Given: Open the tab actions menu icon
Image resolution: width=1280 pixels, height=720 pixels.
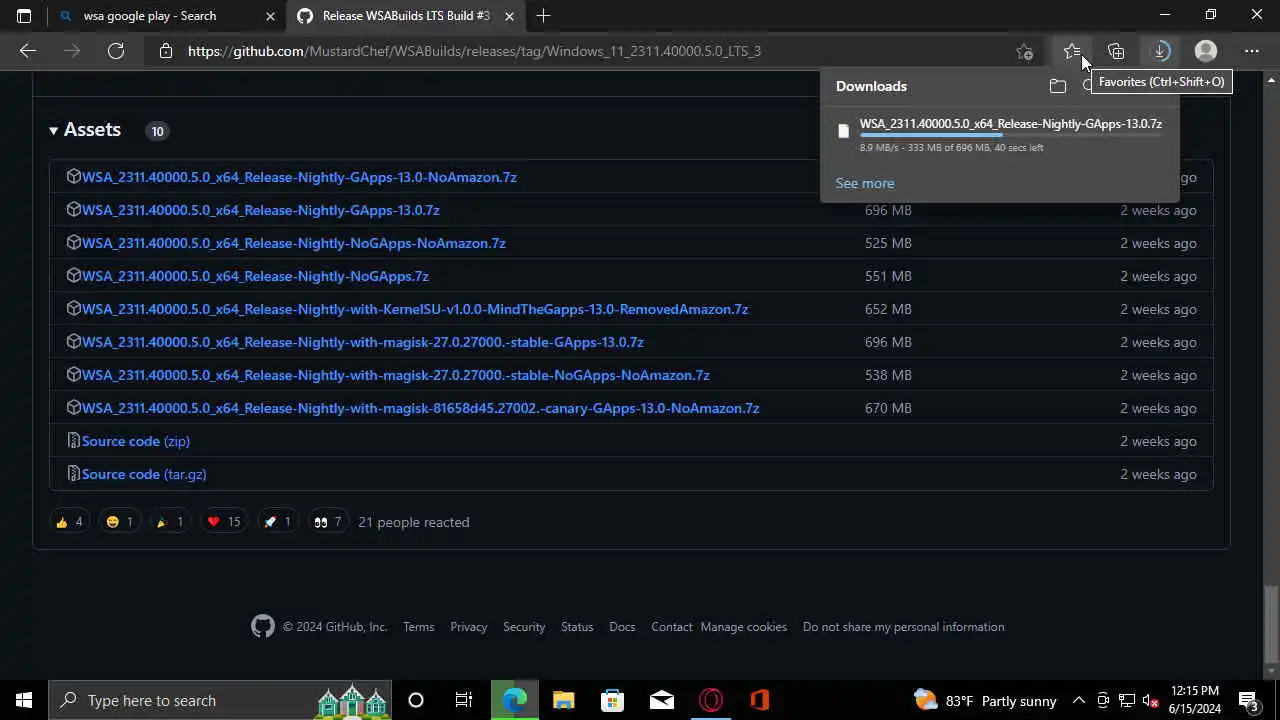Looking at the screenshot, I should [24, 16].
